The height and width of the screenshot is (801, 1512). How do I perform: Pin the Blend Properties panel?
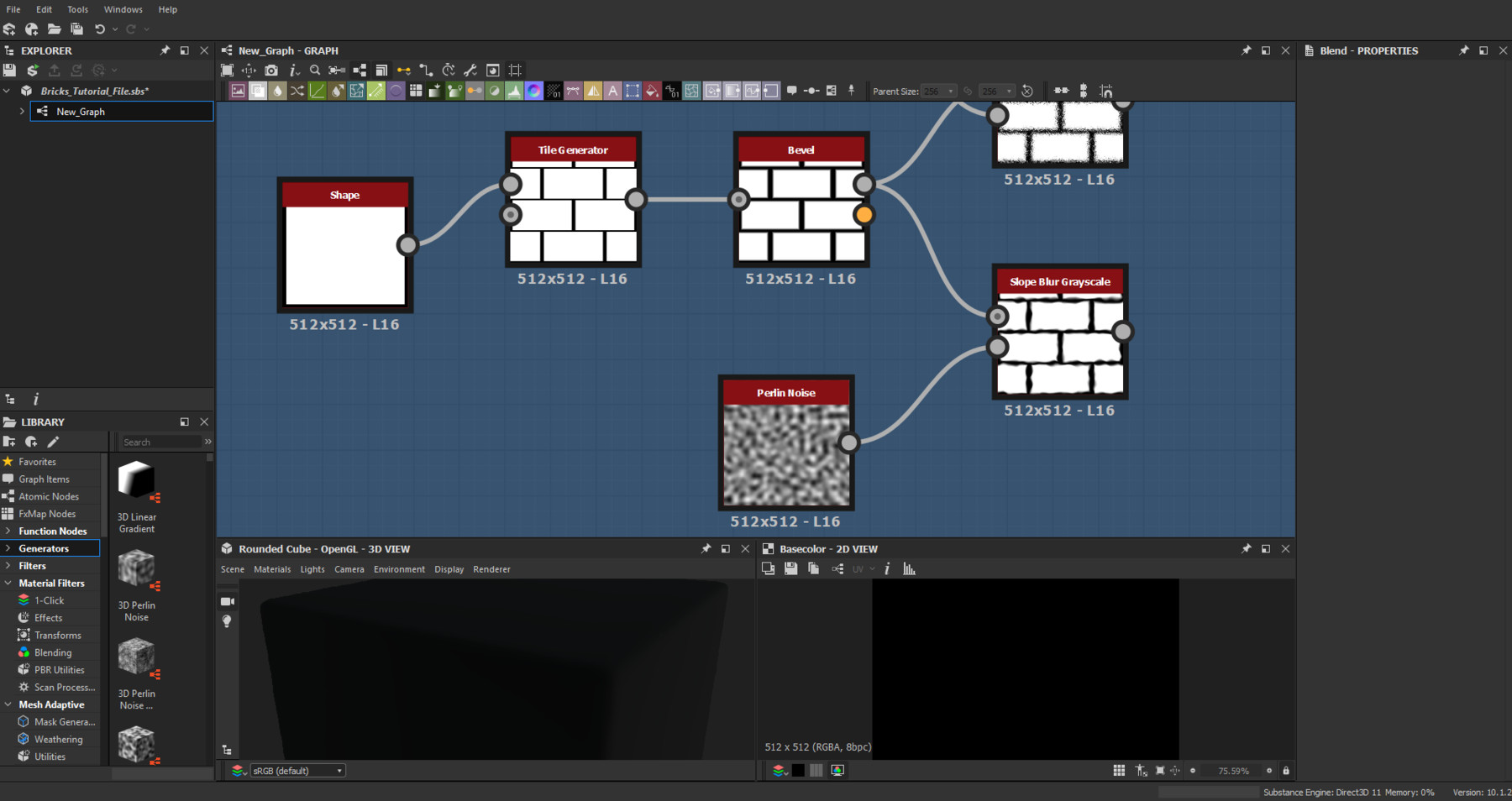point(1464,50)
